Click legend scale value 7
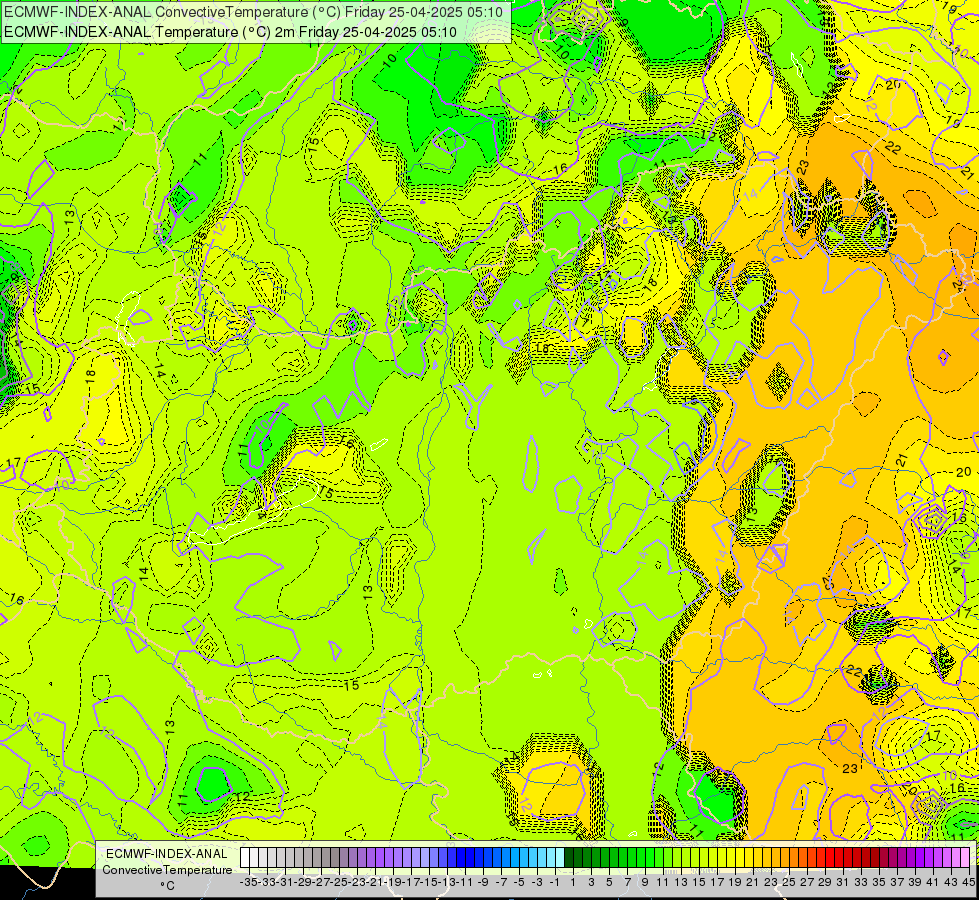The width and height of the screenshot is (979, 900). 627,882
